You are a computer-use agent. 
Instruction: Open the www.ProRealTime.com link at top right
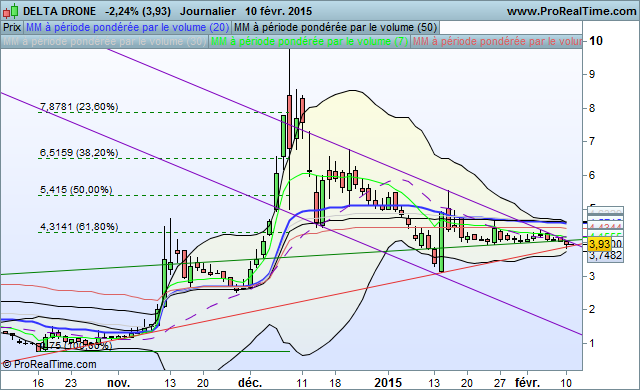(x=571, y=11)
